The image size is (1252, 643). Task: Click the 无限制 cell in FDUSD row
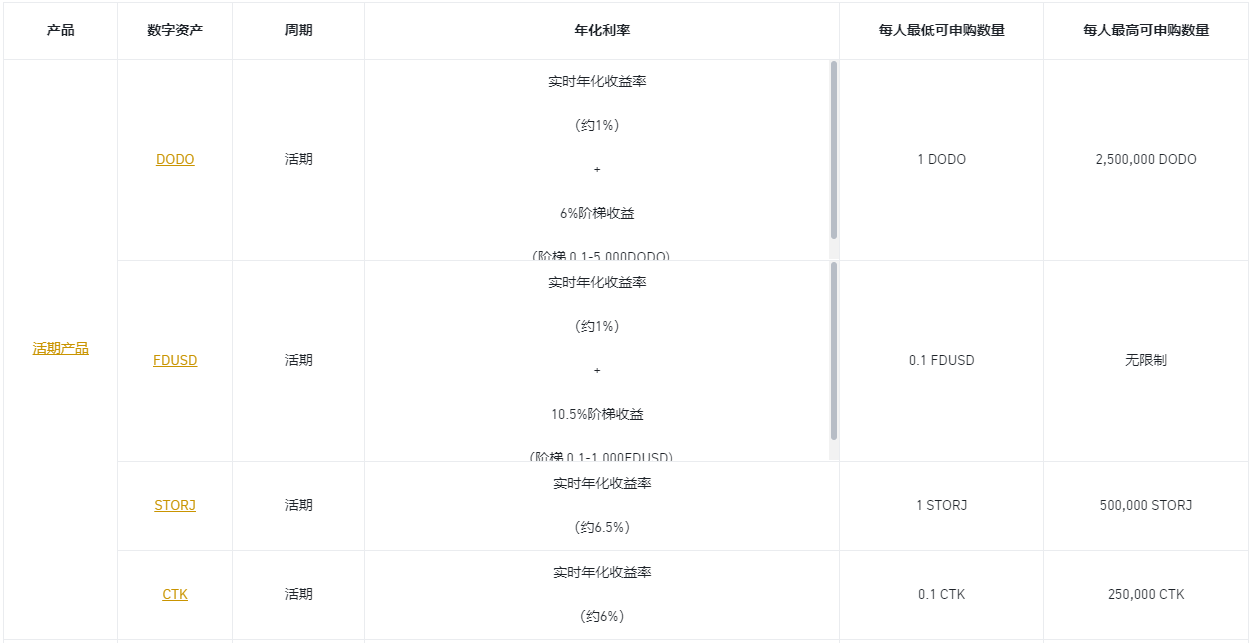1146,361
